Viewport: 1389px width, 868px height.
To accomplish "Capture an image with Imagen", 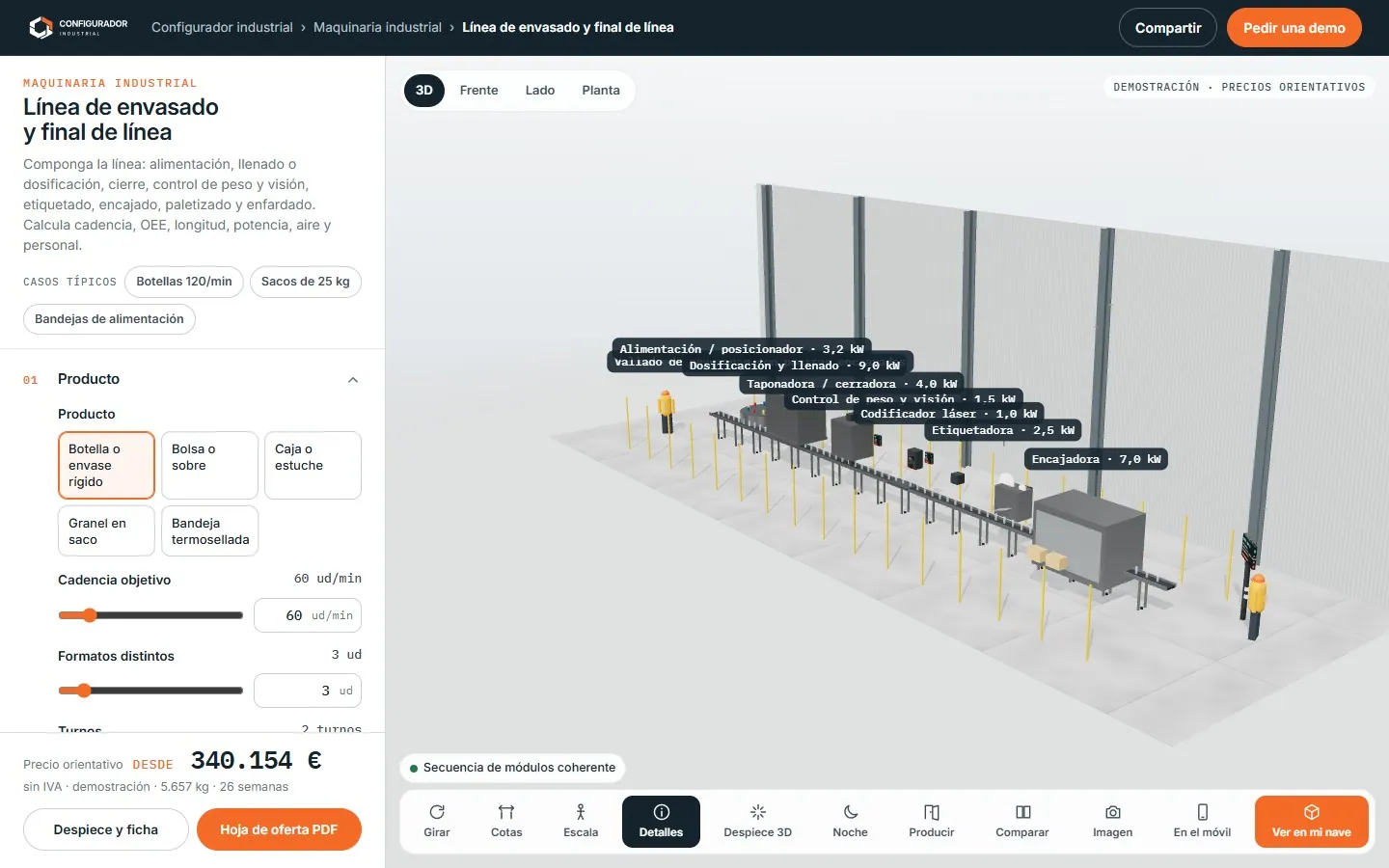I will (1113, 822).
